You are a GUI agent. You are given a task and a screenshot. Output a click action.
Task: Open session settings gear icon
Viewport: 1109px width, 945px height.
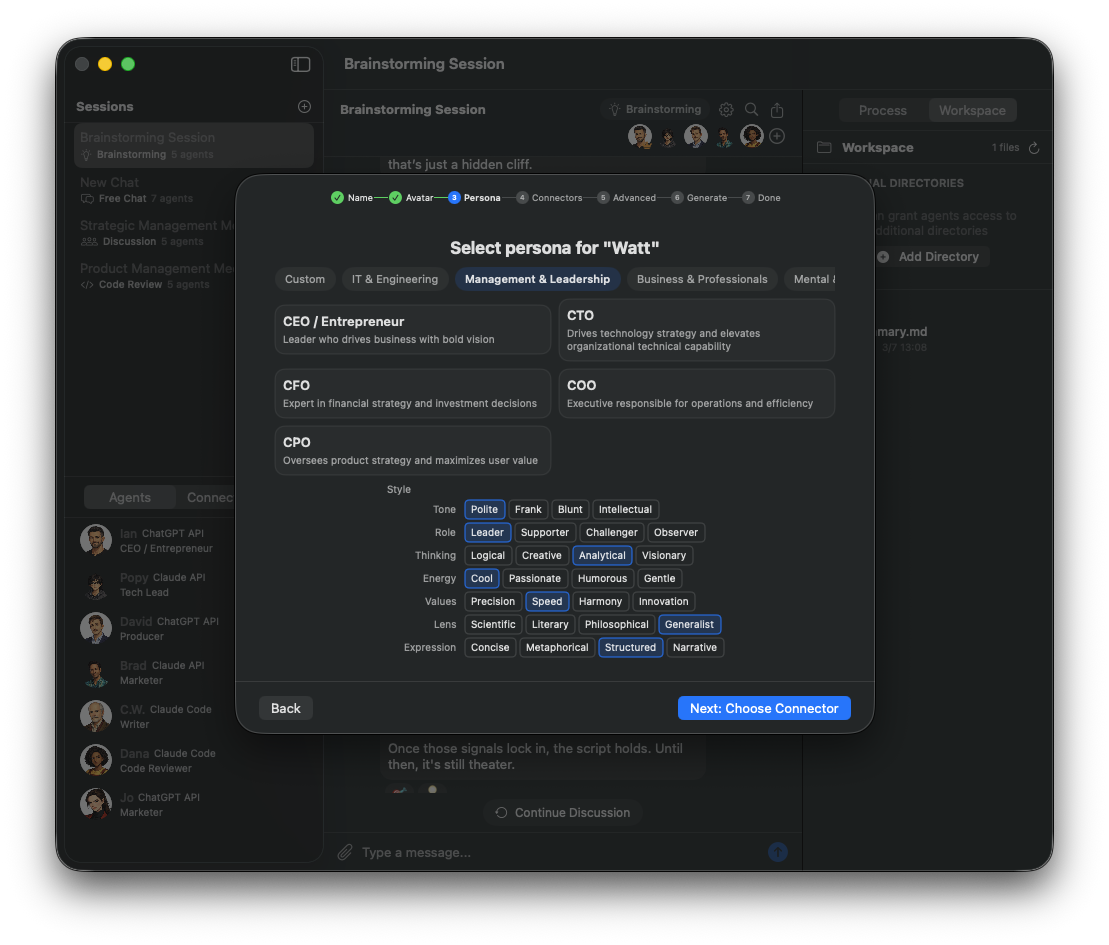pyautogui.click(x=726, y=110)
